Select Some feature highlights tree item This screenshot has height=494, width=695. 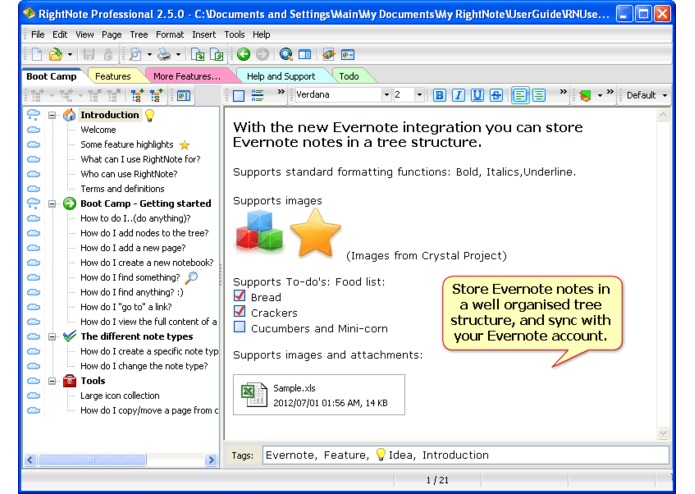click(127, 144)
